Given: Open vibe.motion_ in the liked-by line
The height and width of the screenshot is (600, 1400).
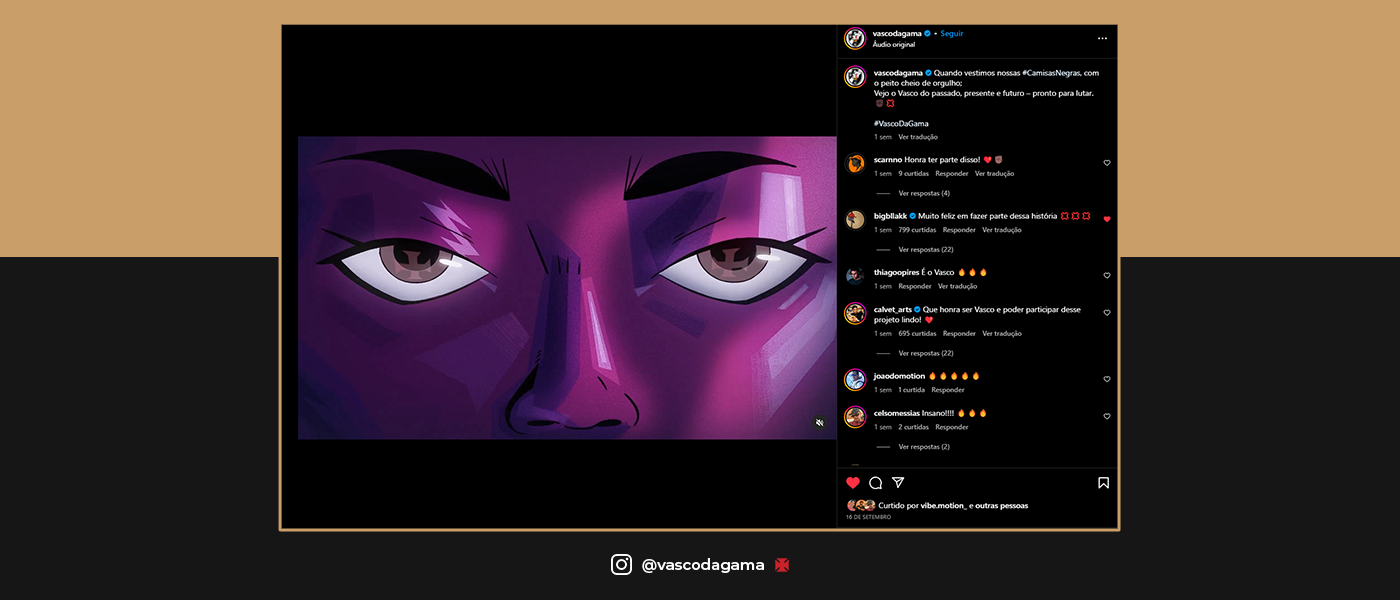Looking at the screenshot, I should tap(943, 506).
